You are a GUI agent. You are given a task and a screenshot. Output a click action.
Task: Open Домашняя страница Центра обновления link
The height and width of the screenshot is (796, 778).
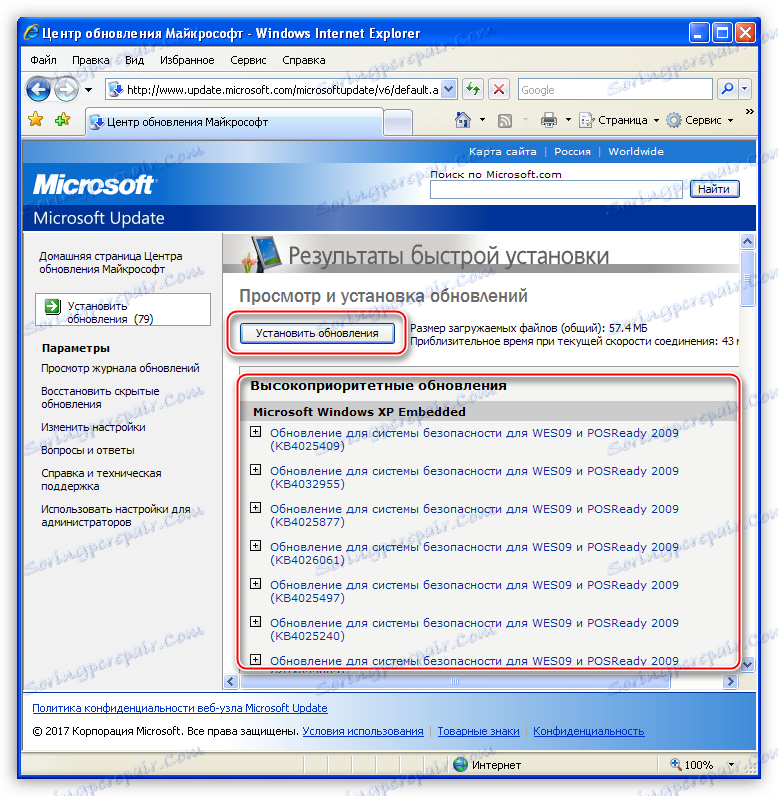coord(111,262)
